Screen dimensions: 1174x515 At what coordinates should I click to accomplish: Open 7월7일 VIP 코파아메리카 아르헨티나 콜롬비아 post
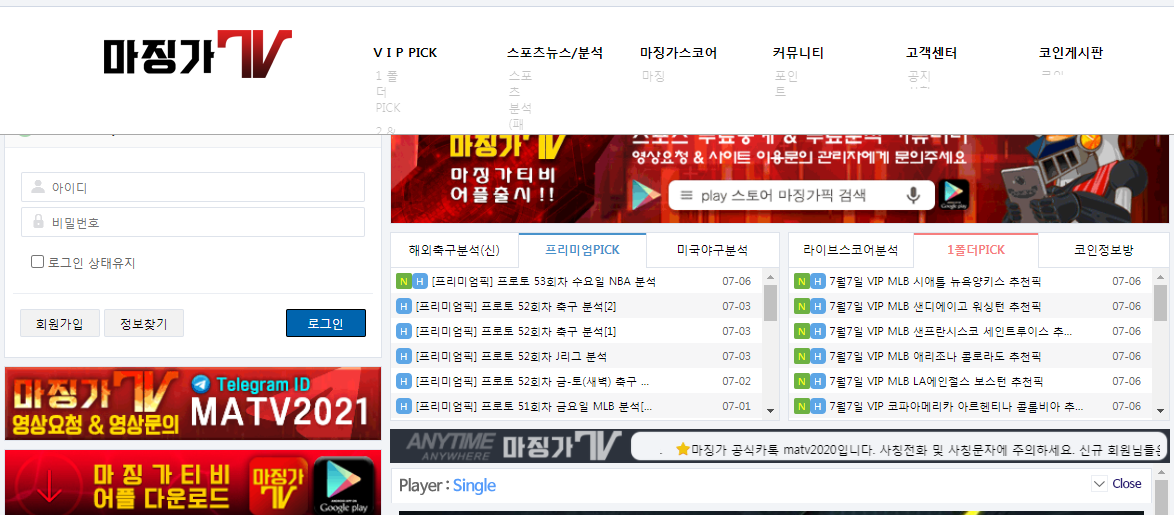[x=956, y=406]
